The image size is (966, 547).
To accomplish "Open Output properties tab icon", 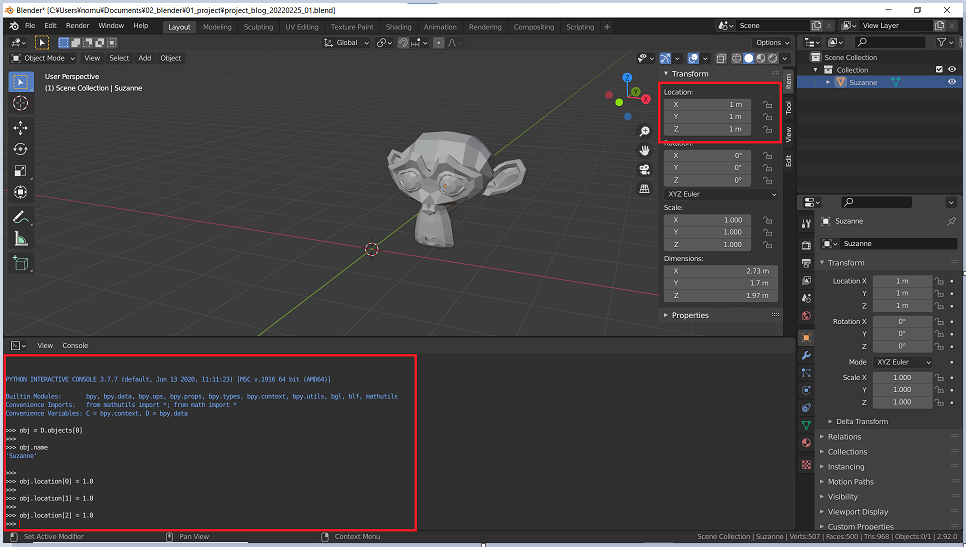I will [806, 263].
